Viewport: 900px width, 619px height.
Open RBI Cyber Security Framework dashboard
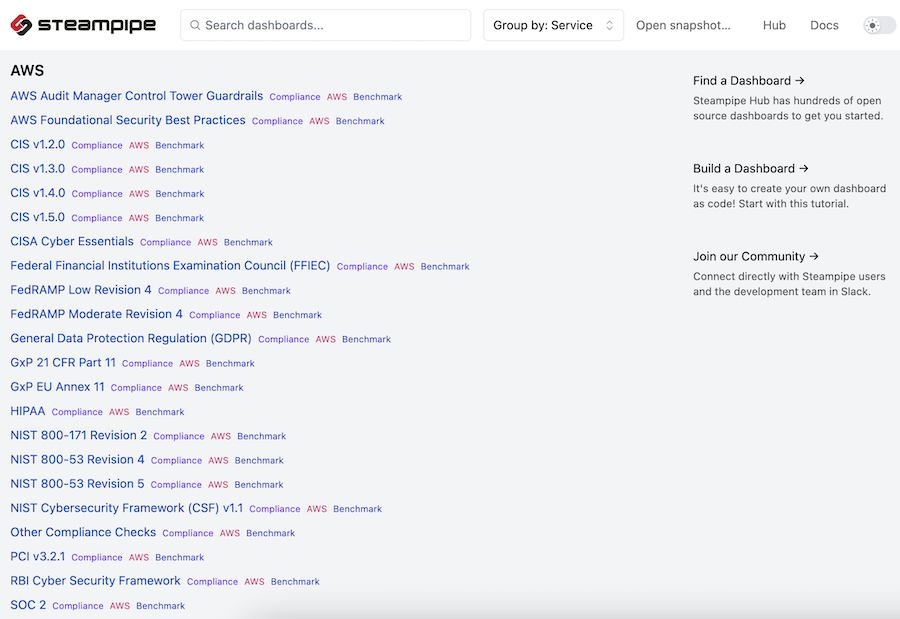tap(95, 581)
